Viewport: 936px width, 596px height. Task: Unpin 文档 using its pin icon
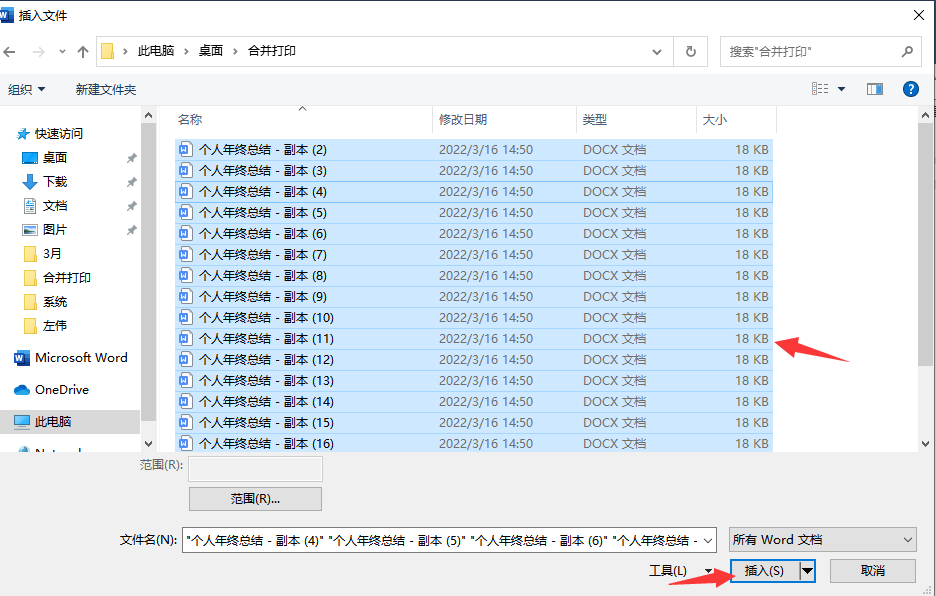click(x=131, y=206)
